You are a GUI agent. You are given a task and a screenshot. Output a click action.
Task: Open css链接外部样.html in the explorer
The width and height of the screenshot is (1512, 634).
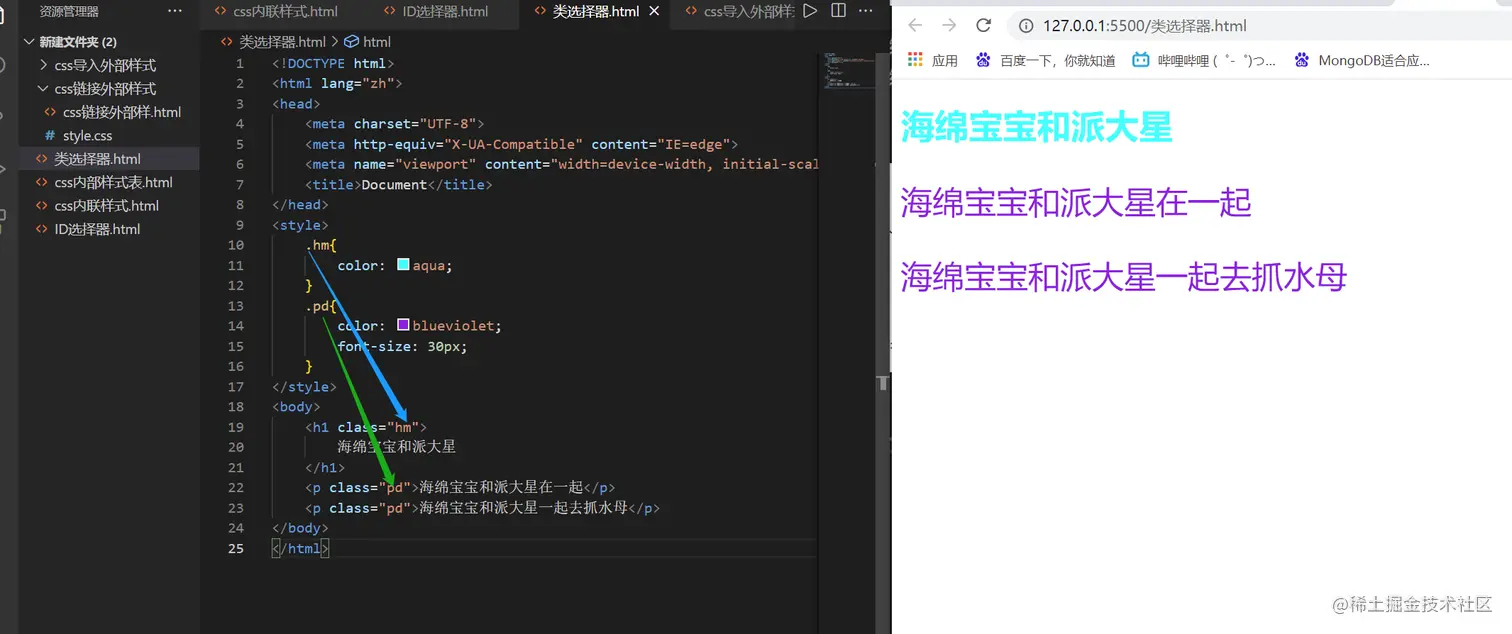tap(121, 112)
